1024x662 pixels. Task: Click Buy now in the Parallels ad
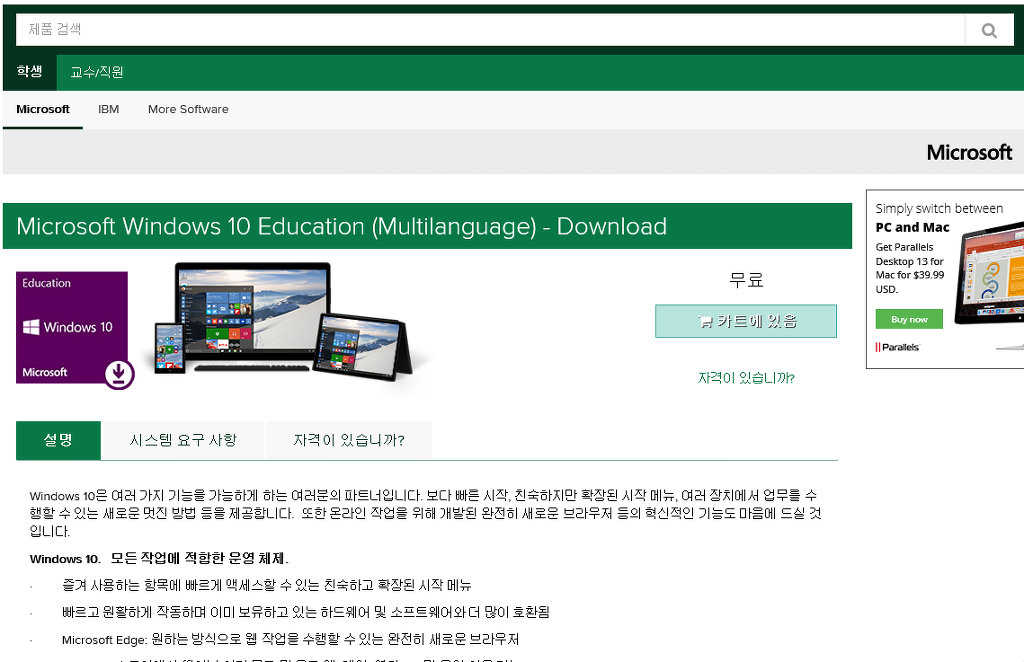point(909,319)
